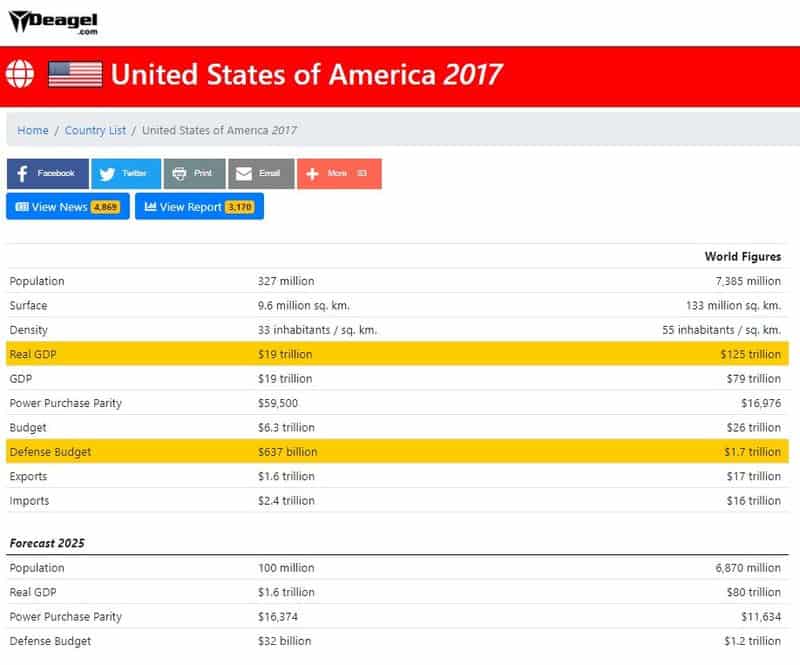
Task: Click the United States of America 2017 title
Action: click(306, 75)
